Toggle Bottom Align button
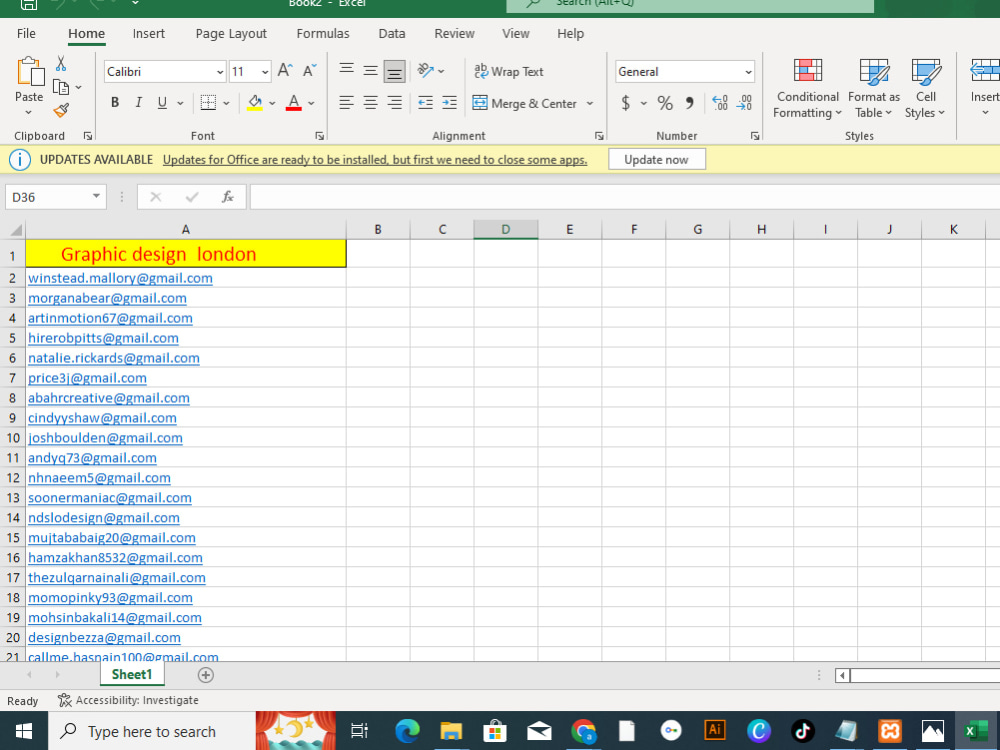Image resolution: width=1000 pixels, height=750 pixels. 395,72
